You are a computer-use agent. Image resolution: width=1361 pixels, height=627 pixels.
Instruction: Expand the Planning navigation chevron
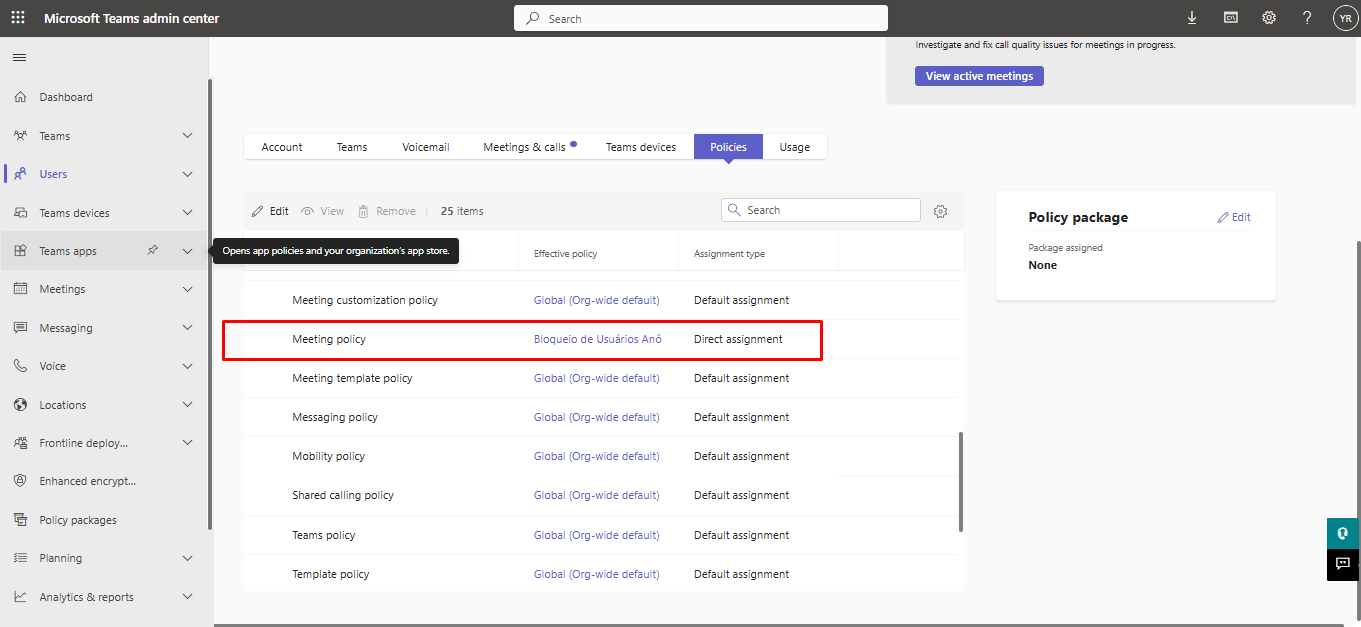187,558
